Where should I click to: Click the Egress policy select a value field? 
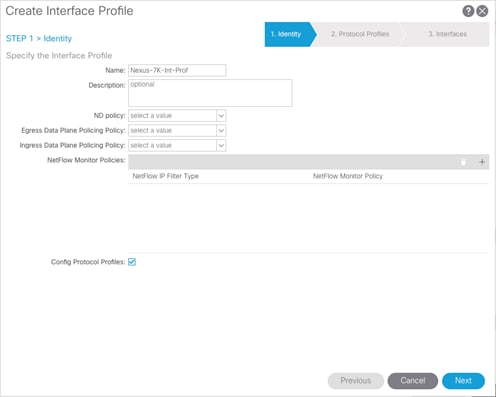[x=172, y=131]
